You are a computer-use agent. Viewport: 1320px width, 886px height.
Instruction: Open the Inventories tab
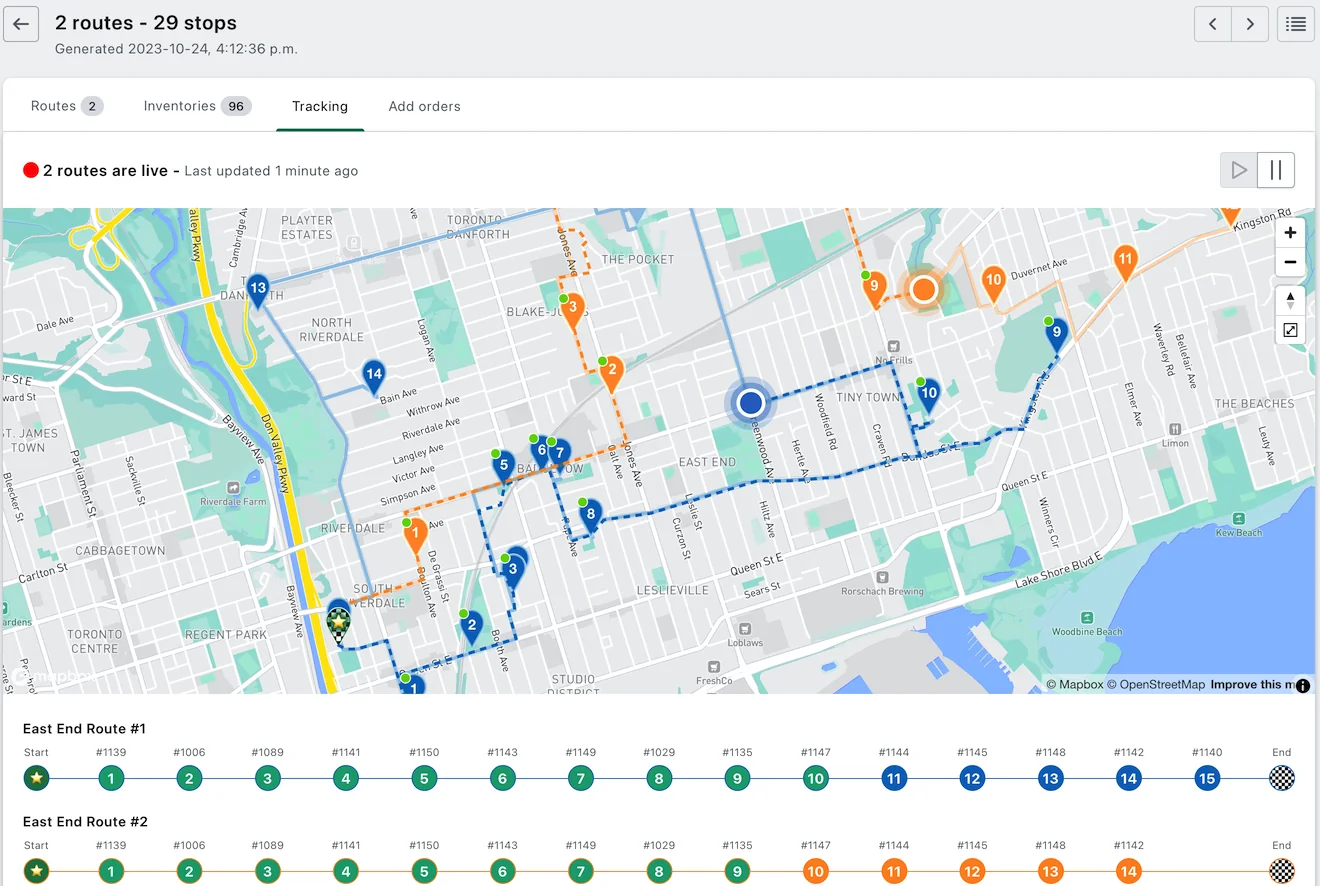coord(197,106)
